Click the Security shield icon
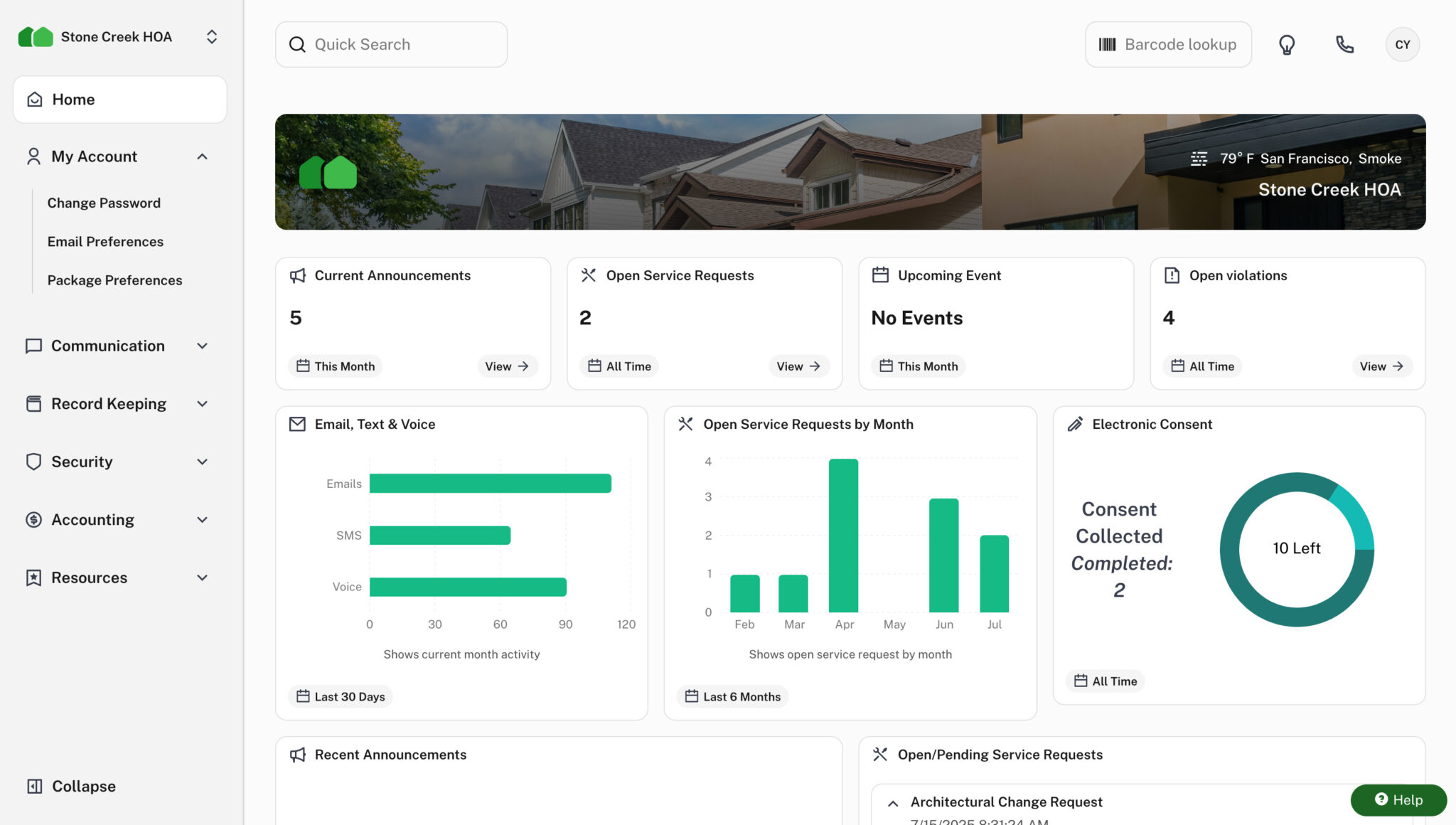Viewport: 1456px width, 825px height. [x=33, y=461]
